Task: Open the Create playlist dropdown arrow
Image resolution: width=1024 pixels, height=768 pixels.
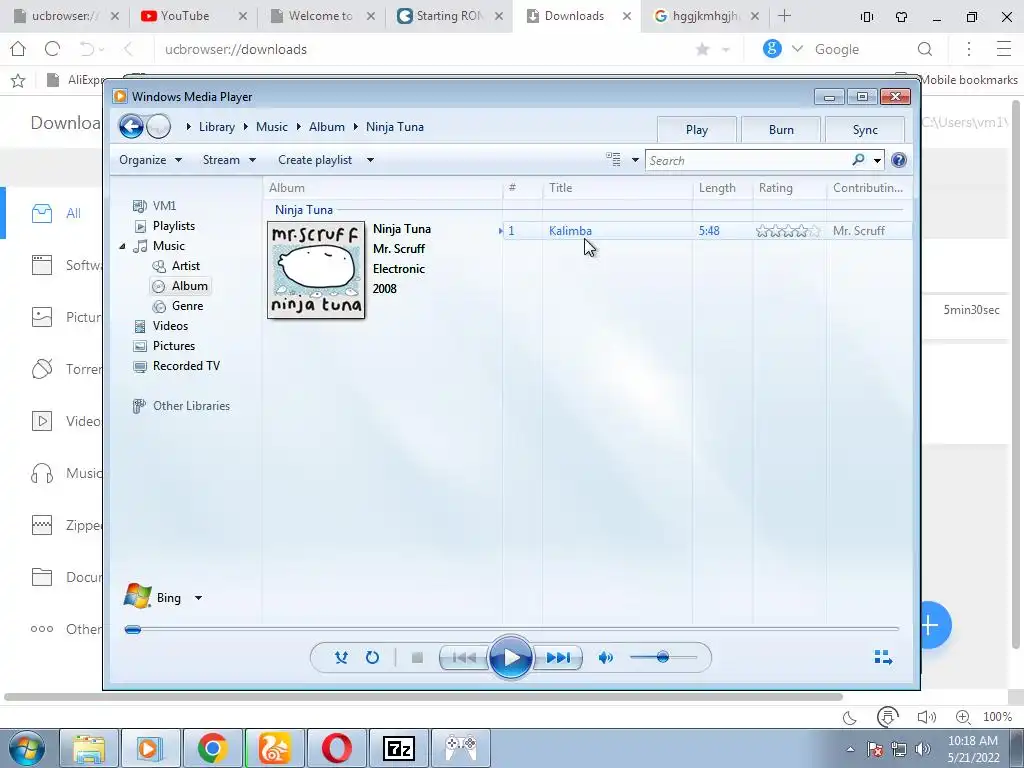Action: pyautogui.click(x=370, y=160)
